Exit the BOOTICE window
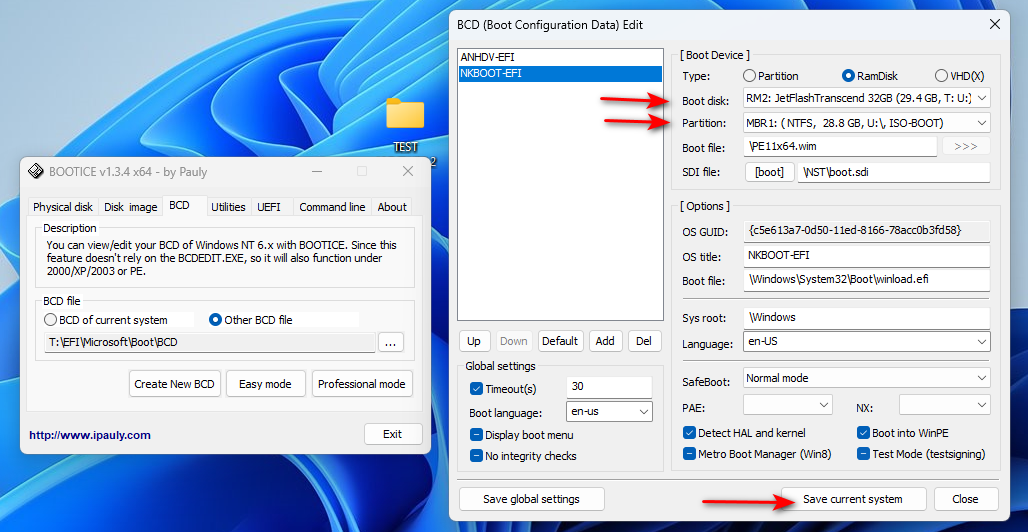1028x532 pixels. 393,434
